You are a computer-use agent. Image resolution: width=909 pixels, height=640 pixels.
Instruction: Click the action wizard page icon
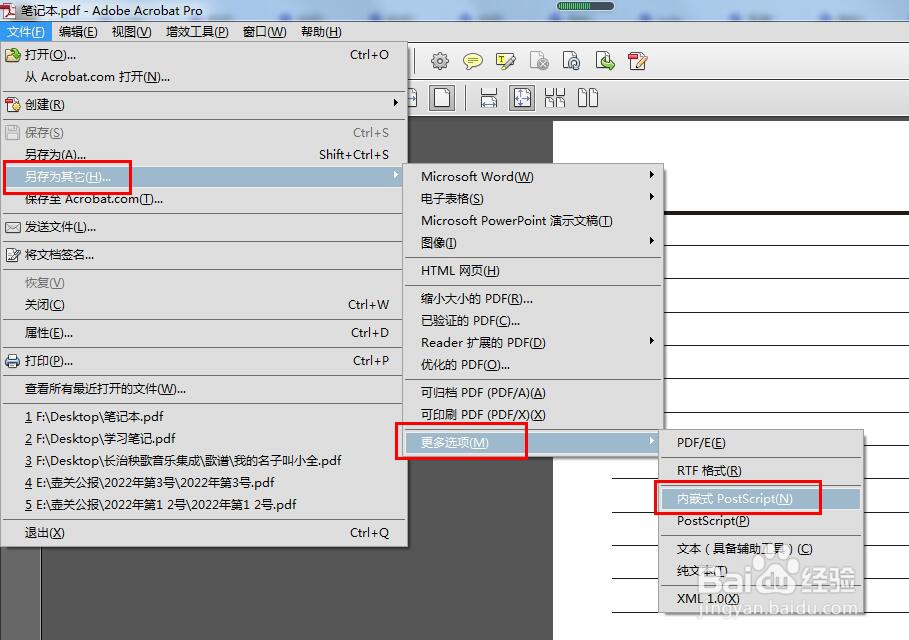click(572, 61)
